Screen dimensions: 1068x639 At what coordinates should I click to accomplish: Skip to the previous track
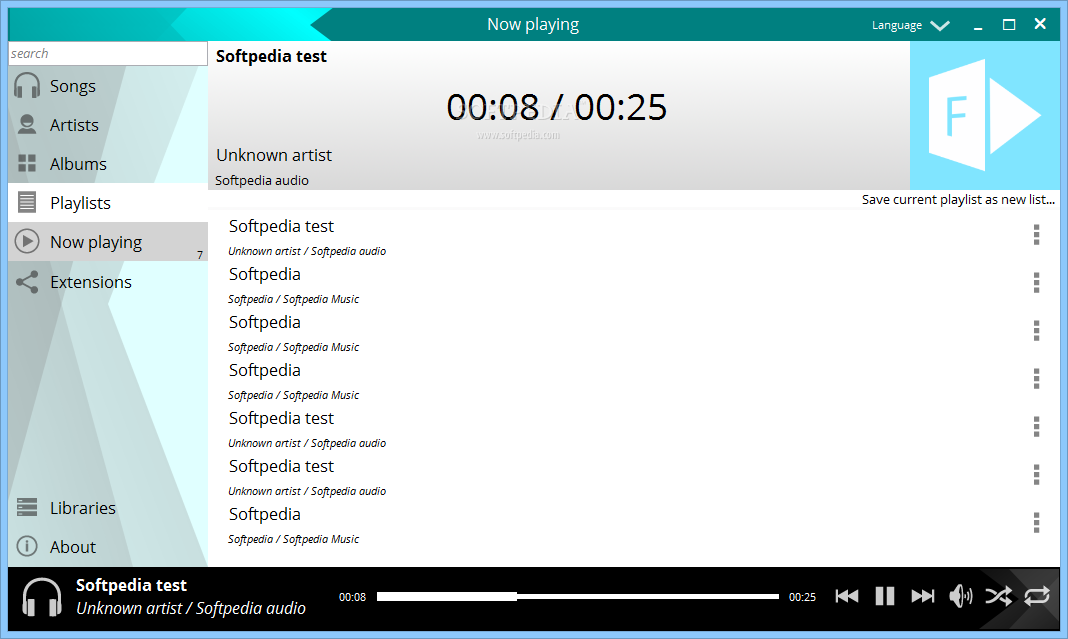[847, 597]
